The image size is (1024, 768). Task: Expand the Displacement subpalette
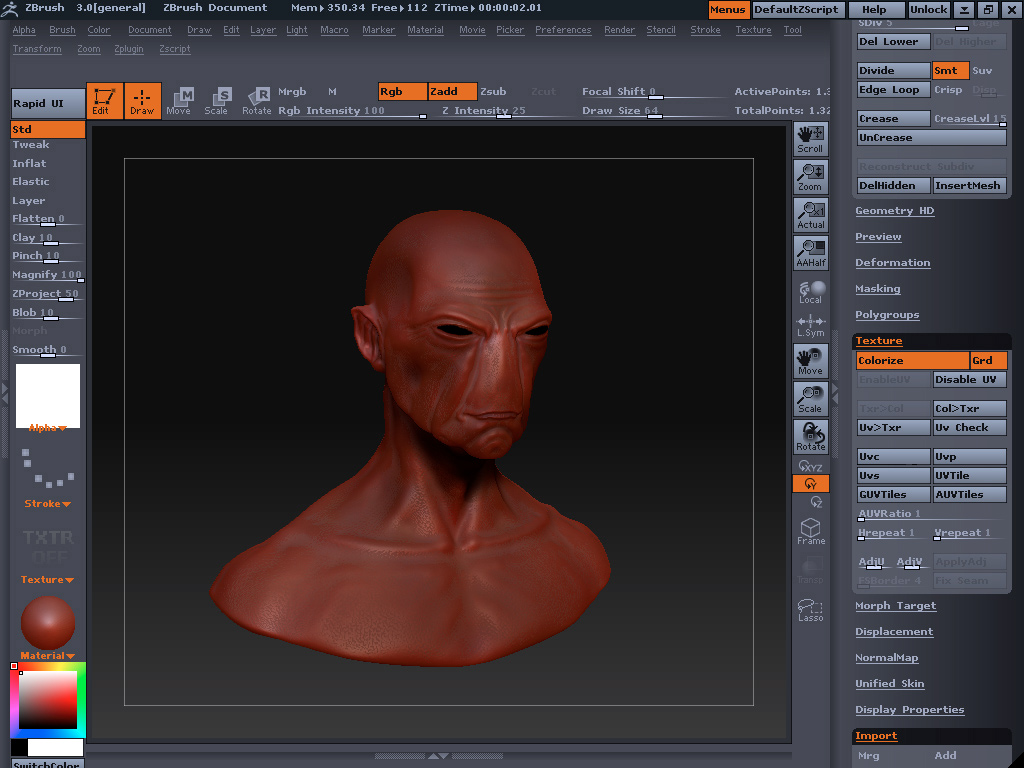(x=894, y=632)
